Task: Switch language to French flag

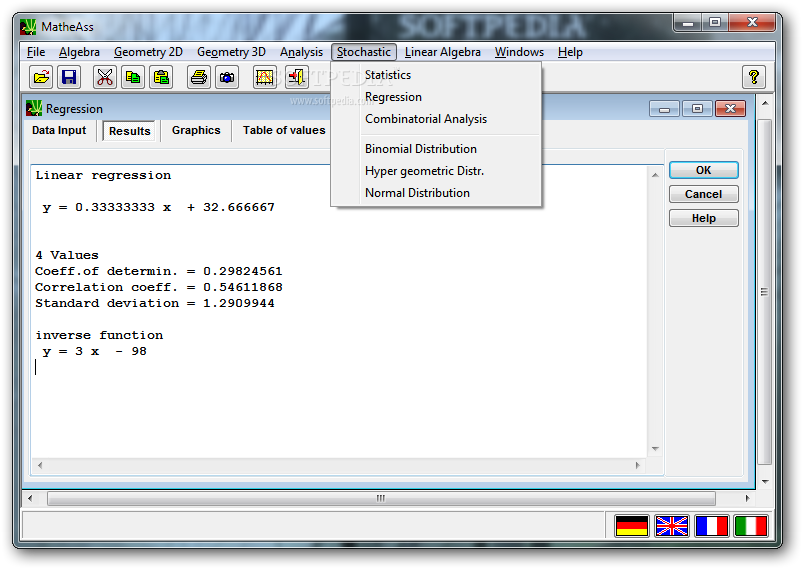Action: click(711, 526)
